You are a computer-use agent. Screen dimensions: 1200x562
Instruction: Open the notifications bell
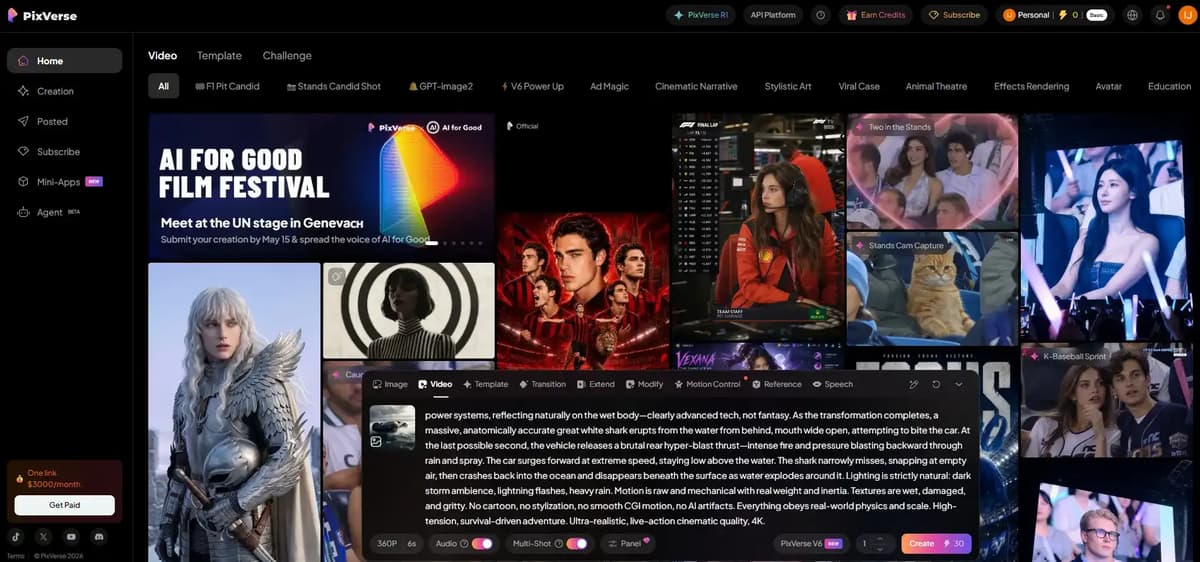pyautogui.click(x=1160, y=15)
